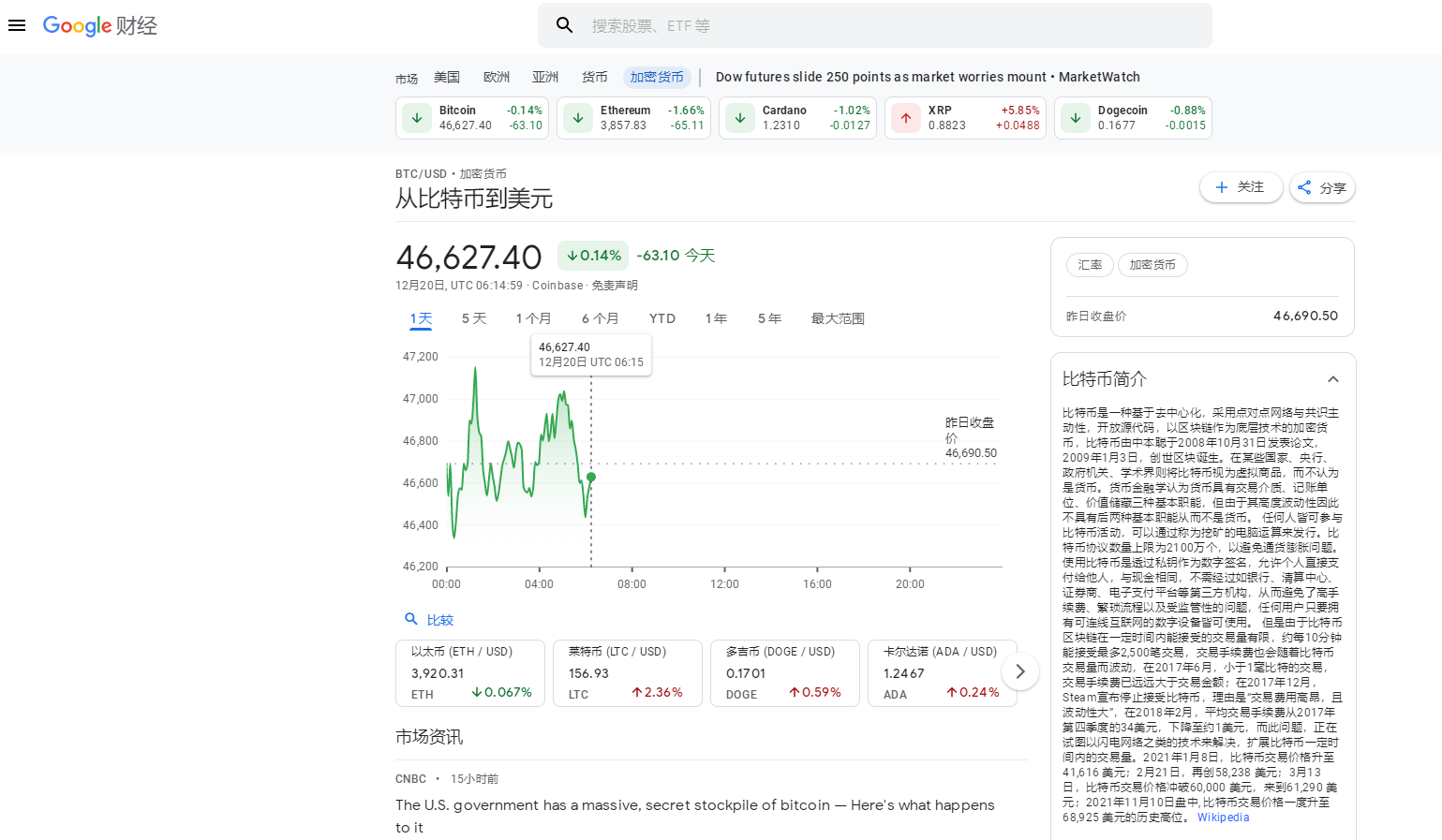The height and width of the screenshot is (840, 1442).
Task: Select the YTD chart range tab
Action: [662, 318]
